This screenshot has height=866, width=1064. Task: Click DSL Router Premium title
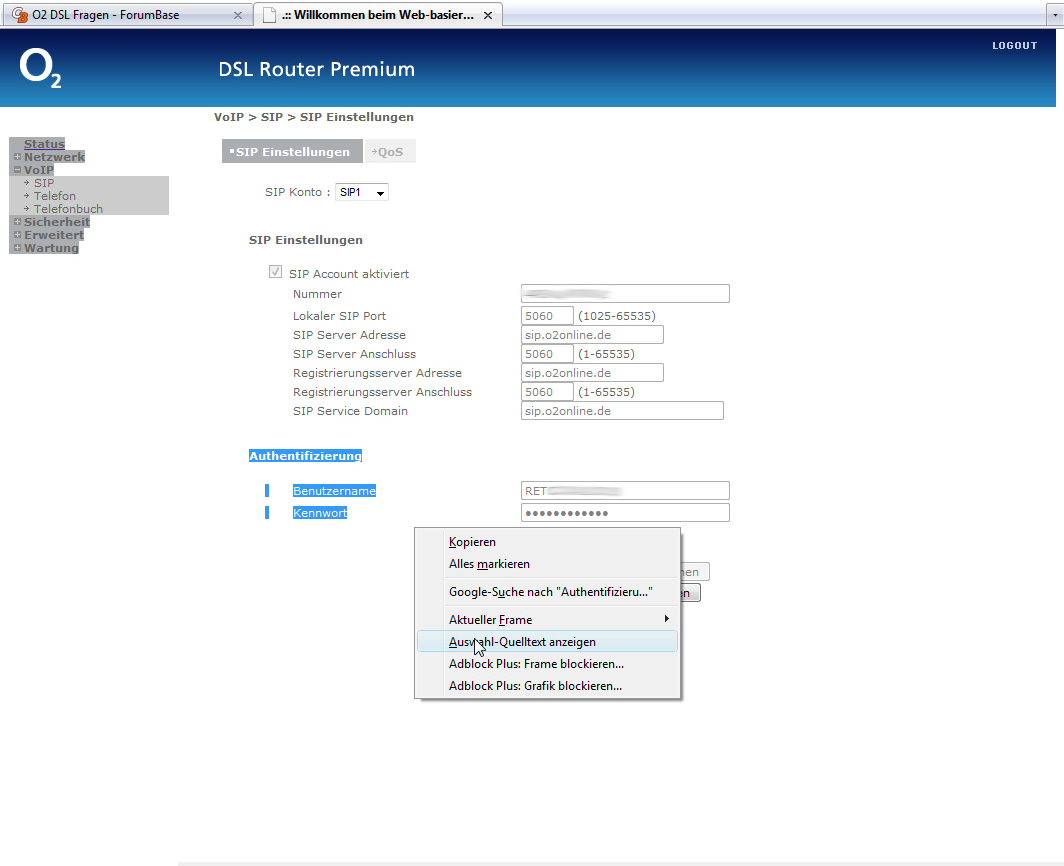tap(316, 69)
